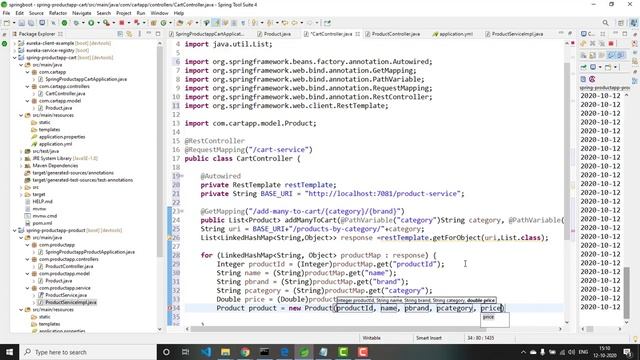
Task: Expand eureka-client-example project
Action: 15,43
